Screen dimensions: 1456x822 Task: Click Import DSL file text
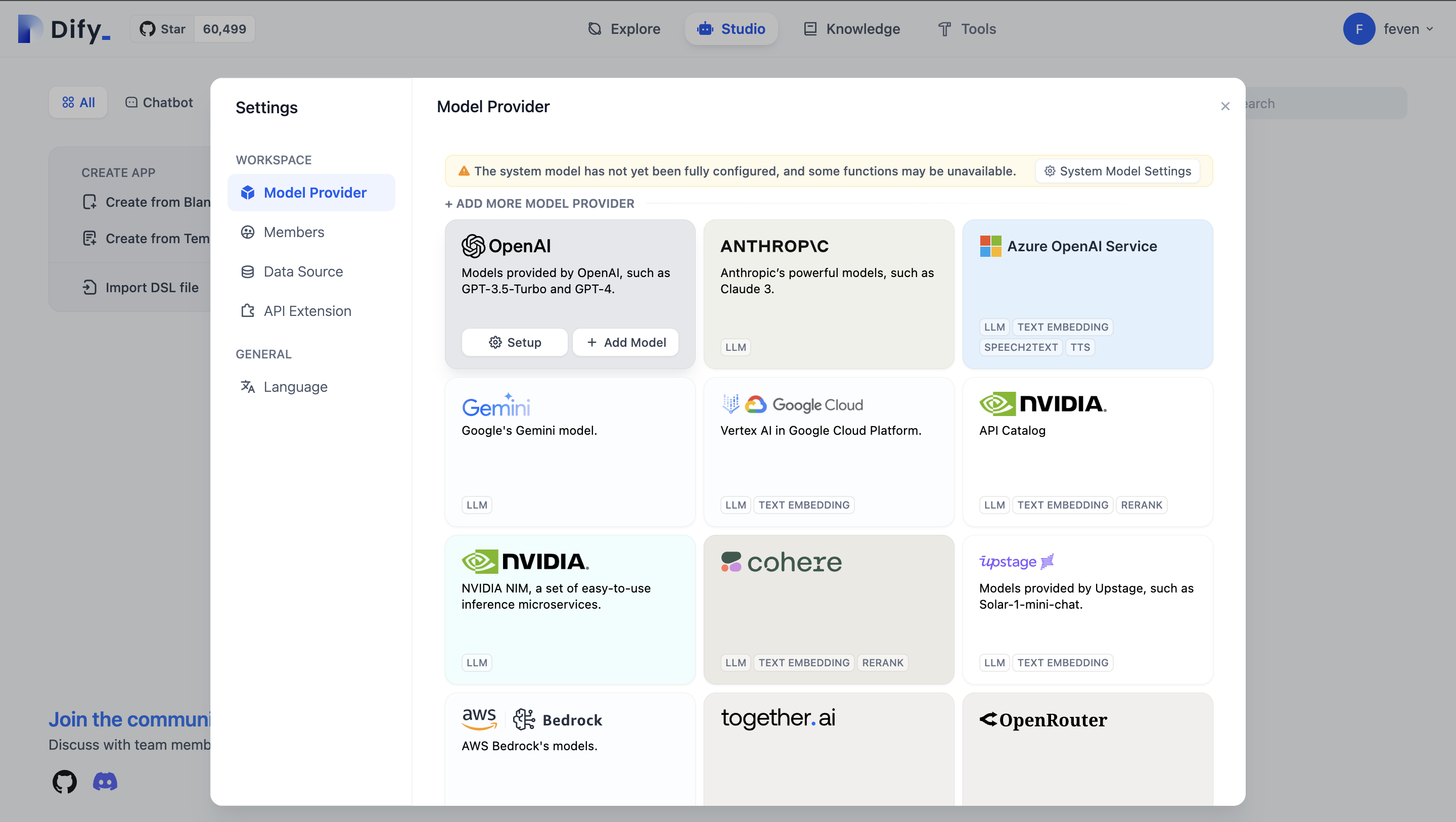152,287
